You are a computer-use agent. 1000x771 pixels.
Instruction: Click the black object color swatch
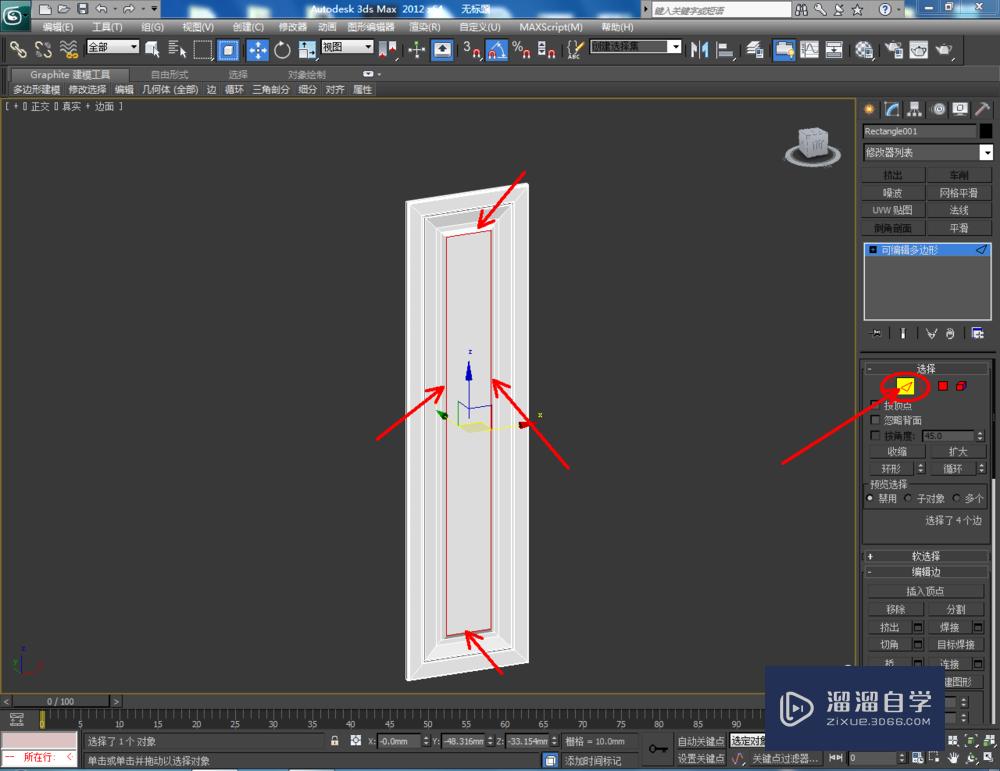pyautogui.click(x=985, y=131)
